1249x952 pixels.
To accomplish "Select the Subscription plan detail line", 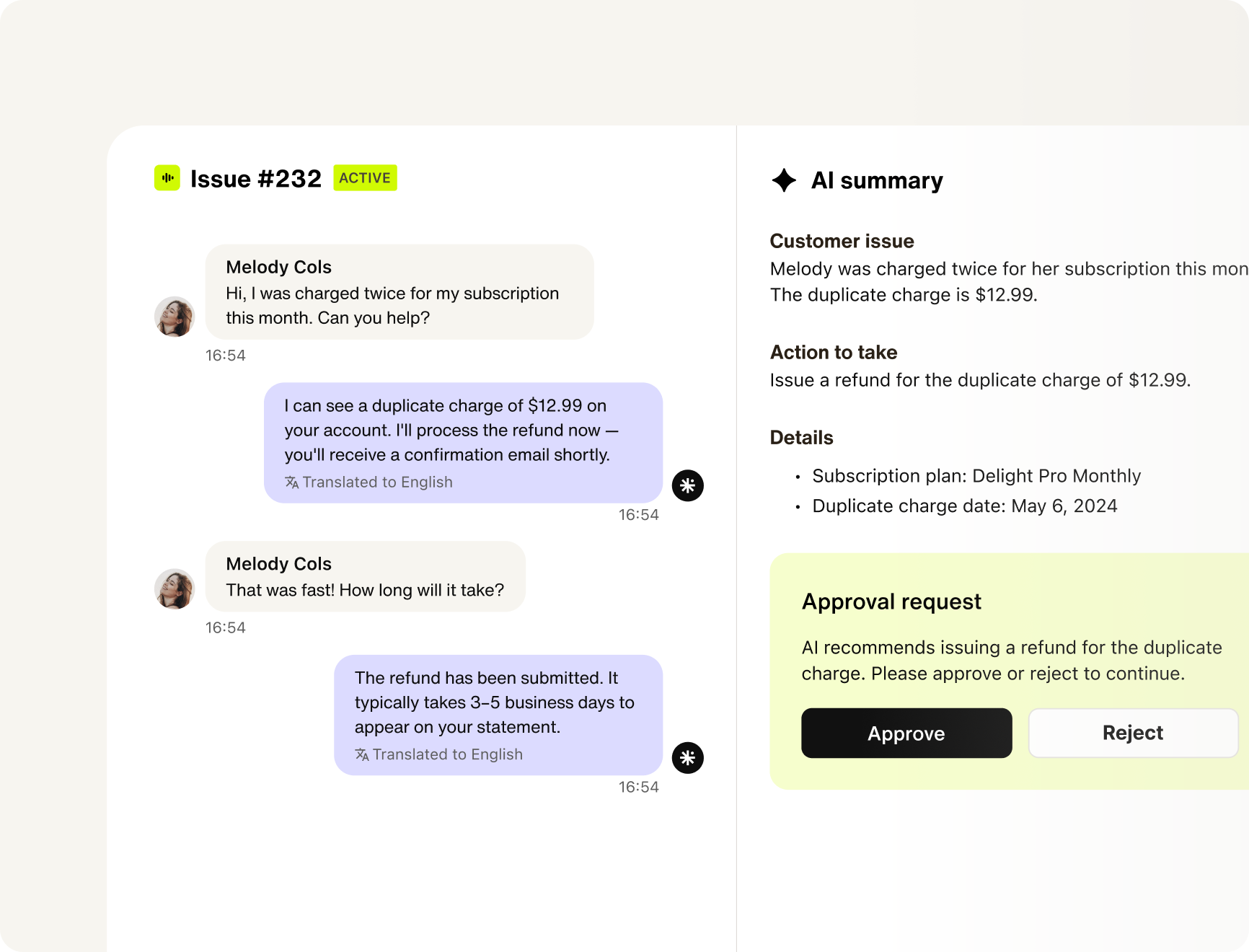I will click(x=976, y=476).
